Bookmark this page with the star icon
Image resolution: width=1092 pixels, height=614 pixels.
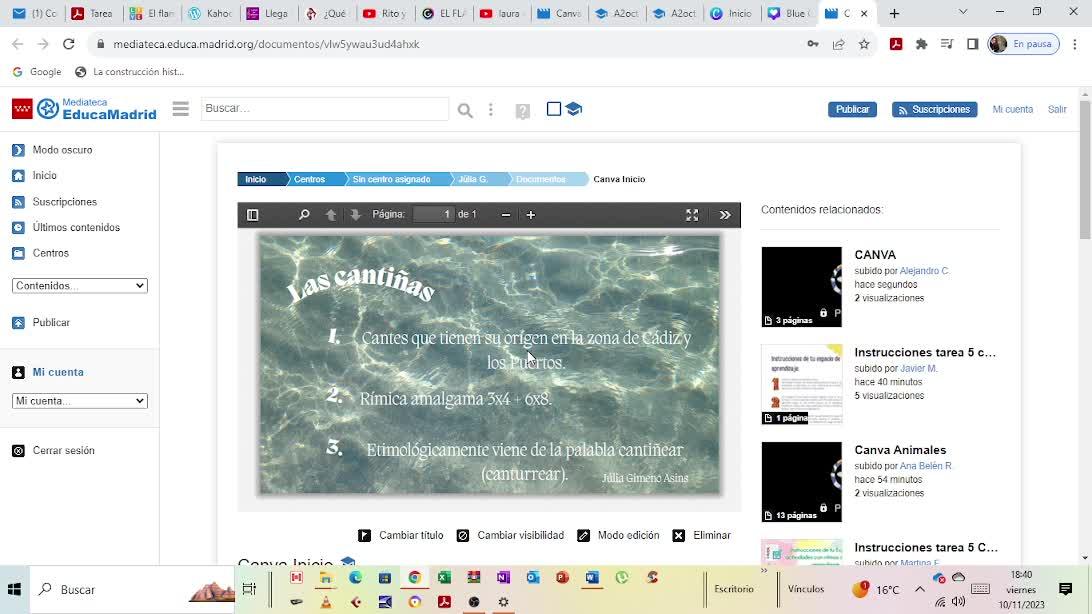pyautogui.click(x=864, y=44)
